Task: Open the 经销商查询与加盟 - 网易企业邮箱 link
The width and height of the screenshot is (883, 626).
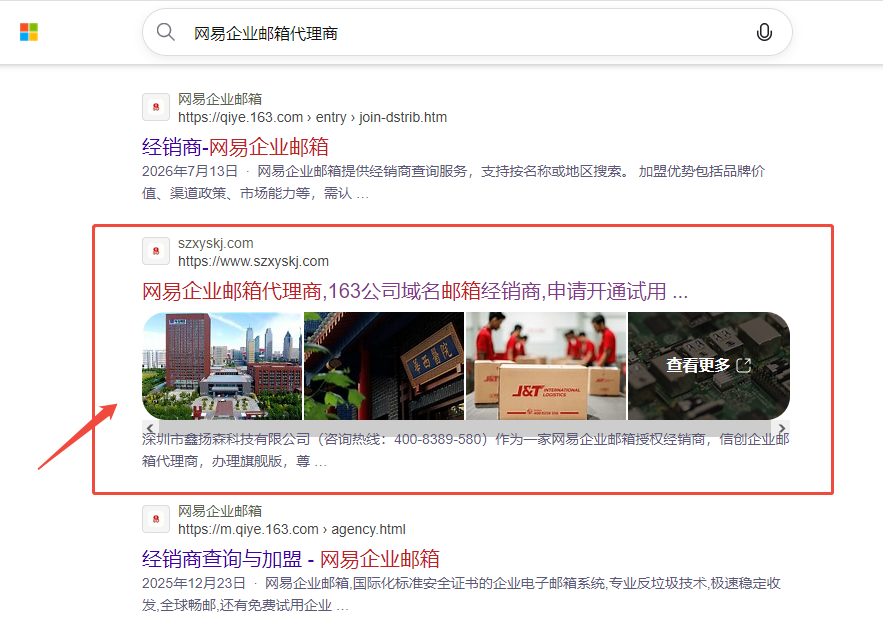Action: (291, 560)
